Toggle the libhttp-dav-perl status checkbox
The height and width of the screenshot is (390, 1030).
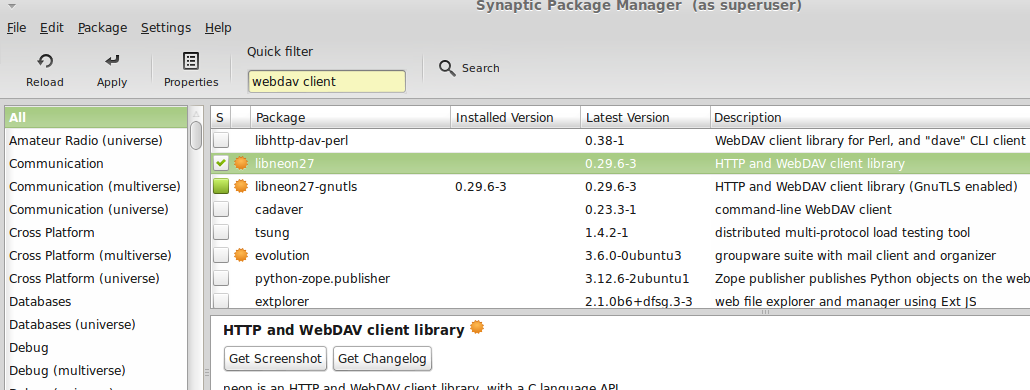(221, 140)
